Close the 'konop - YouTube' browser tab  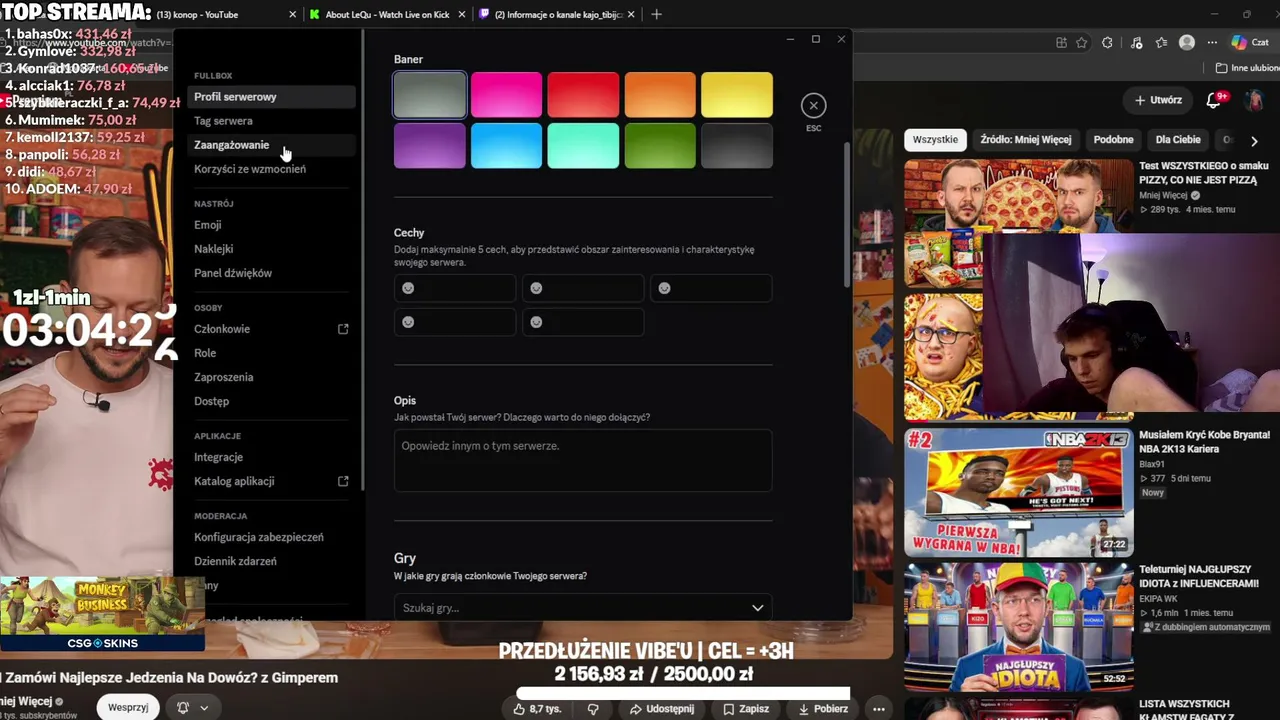pos(293,15)
